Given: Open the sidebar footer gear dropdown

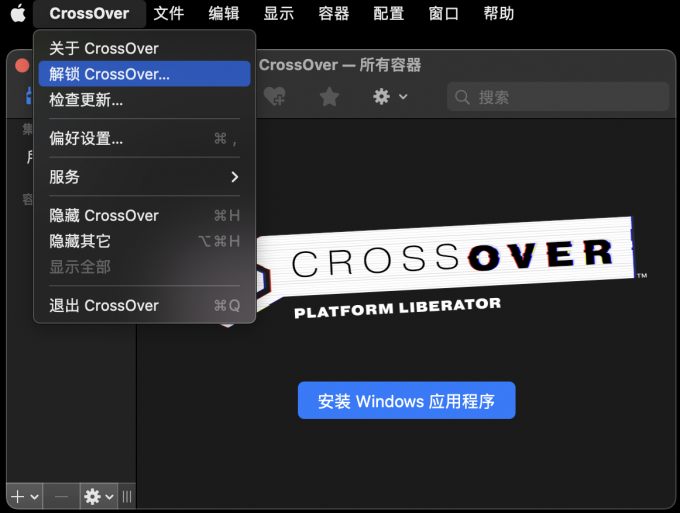Looking at the screenshot, I should click(x=99, y=497).
